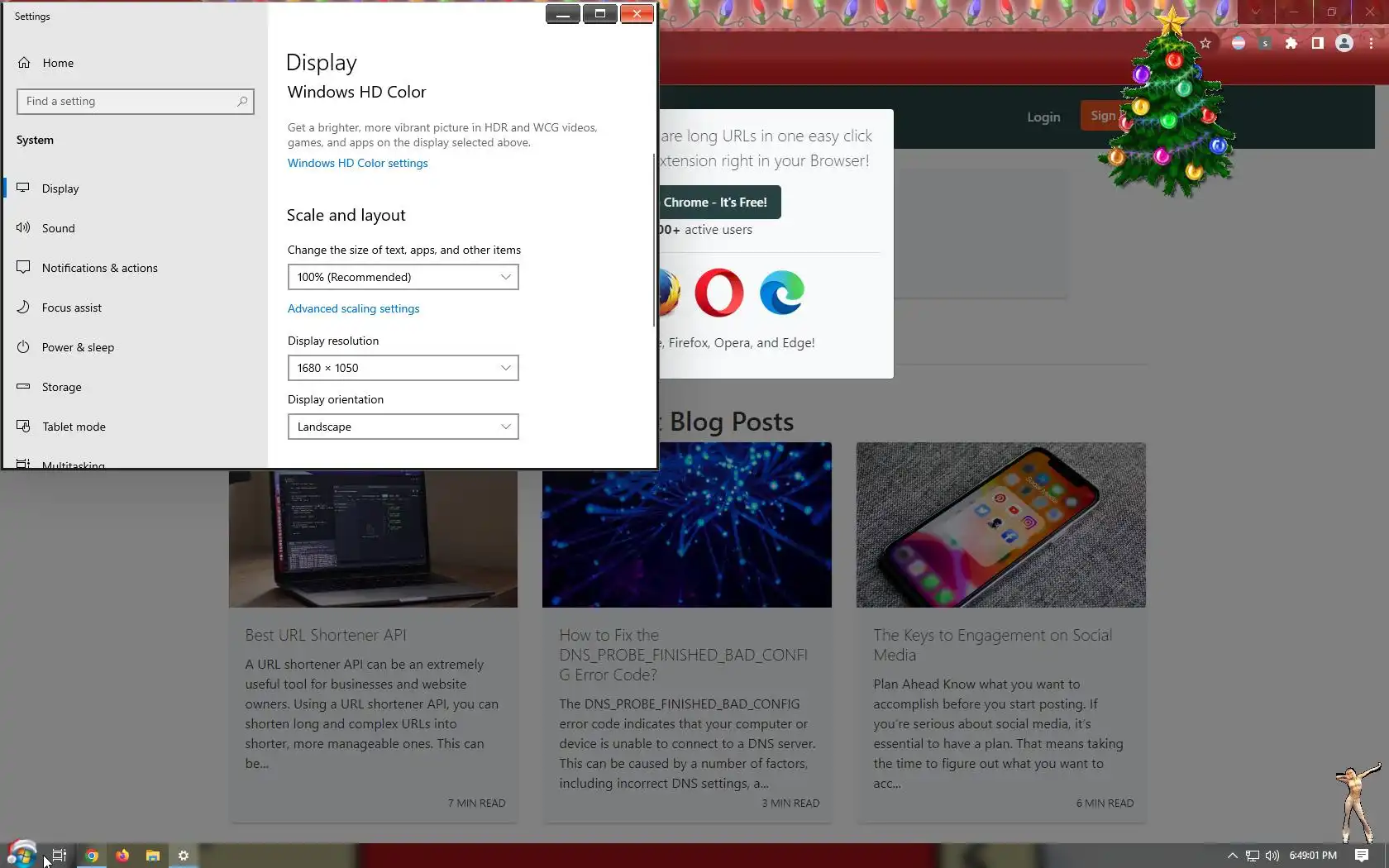Click the dancing figure desktop gadget
Image resolution: width=1389 pixels, height=868 pixels.
(1357, 802)
